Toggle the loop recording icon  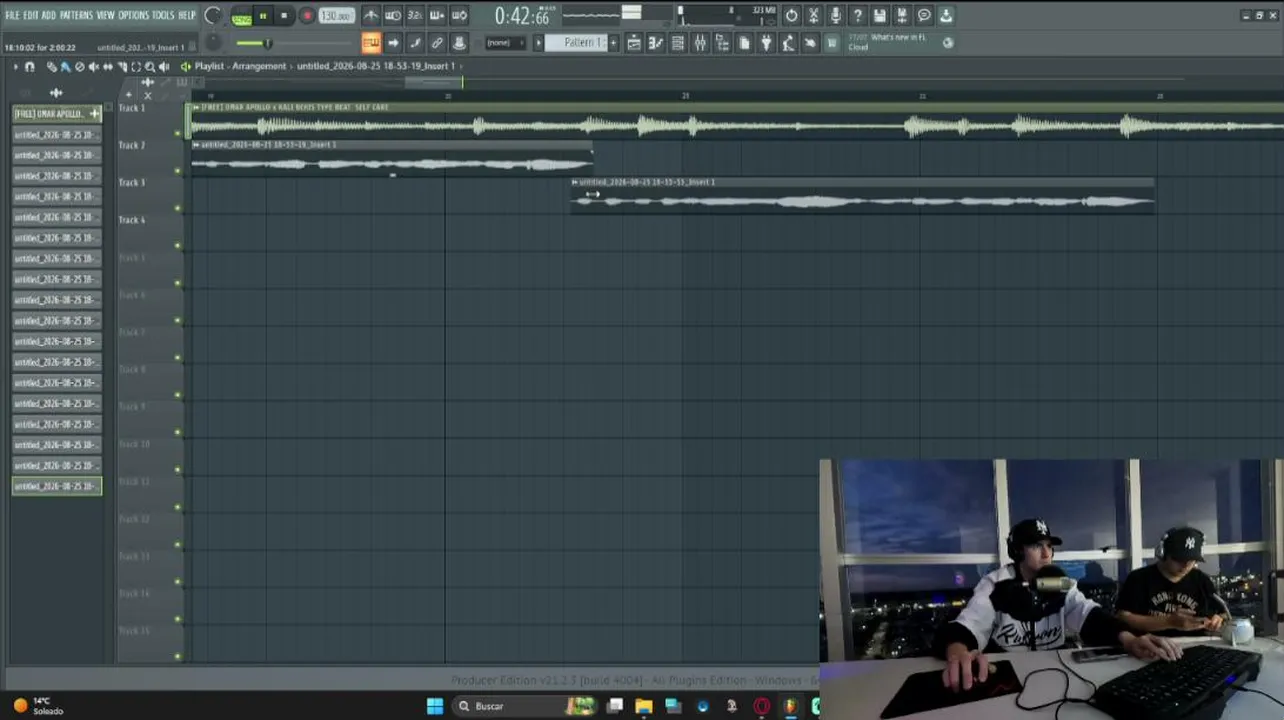(x=459, y=16)
